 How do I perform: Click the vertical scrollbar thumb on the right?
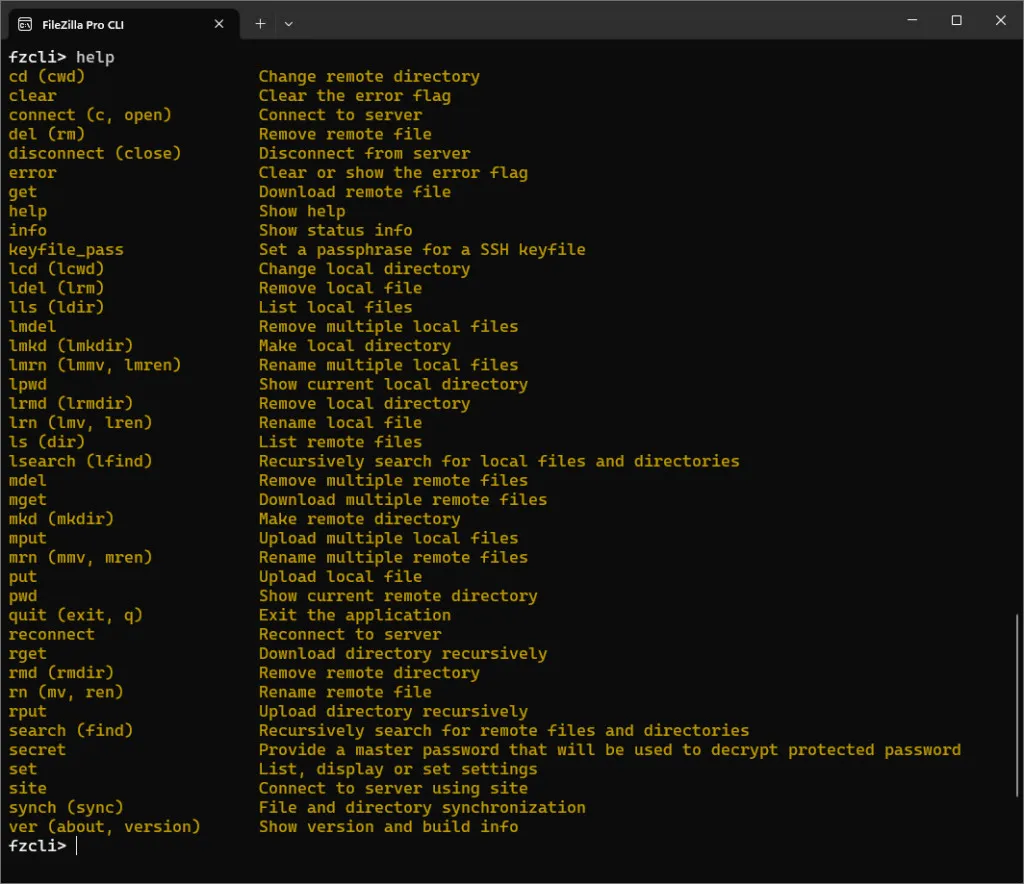tap(1017, 705)
